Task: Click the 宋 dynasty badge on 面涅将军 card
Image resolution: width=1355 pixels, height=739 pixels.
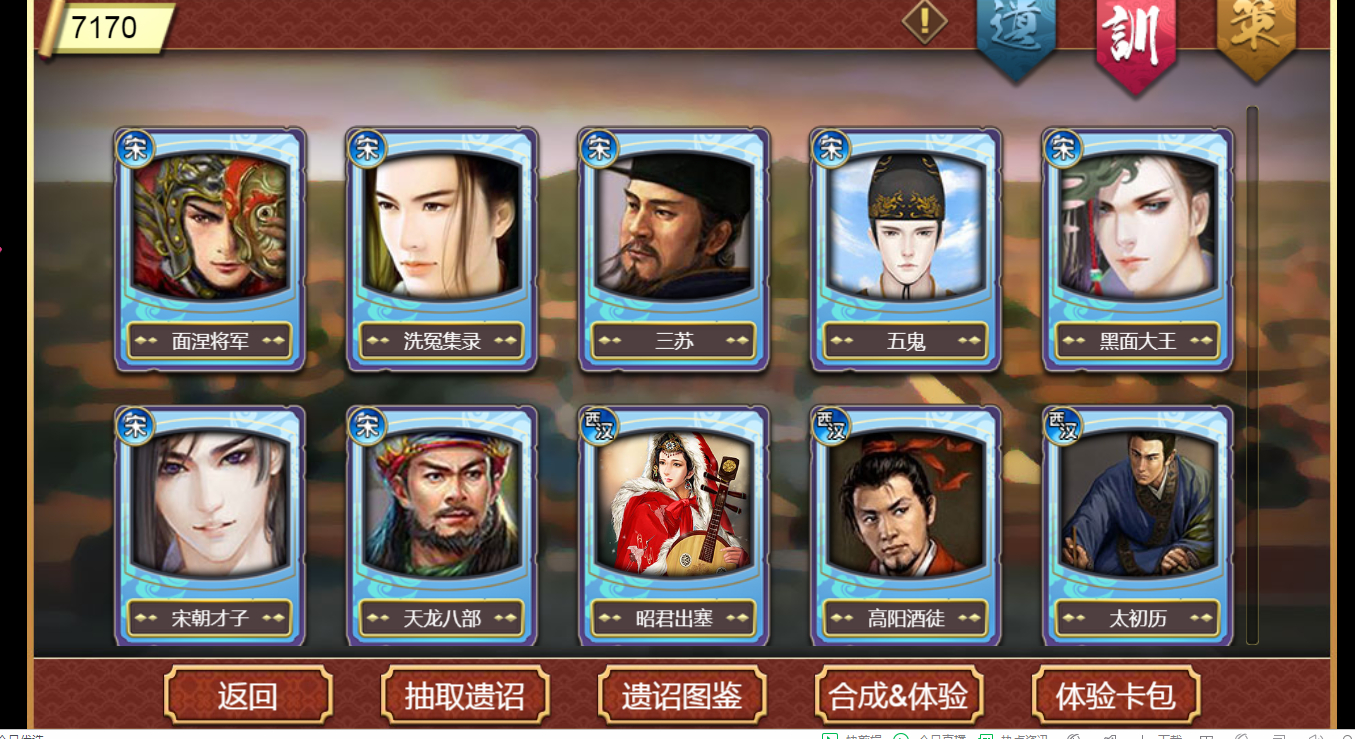Action: pyautogui.click(x=134, y=149)
